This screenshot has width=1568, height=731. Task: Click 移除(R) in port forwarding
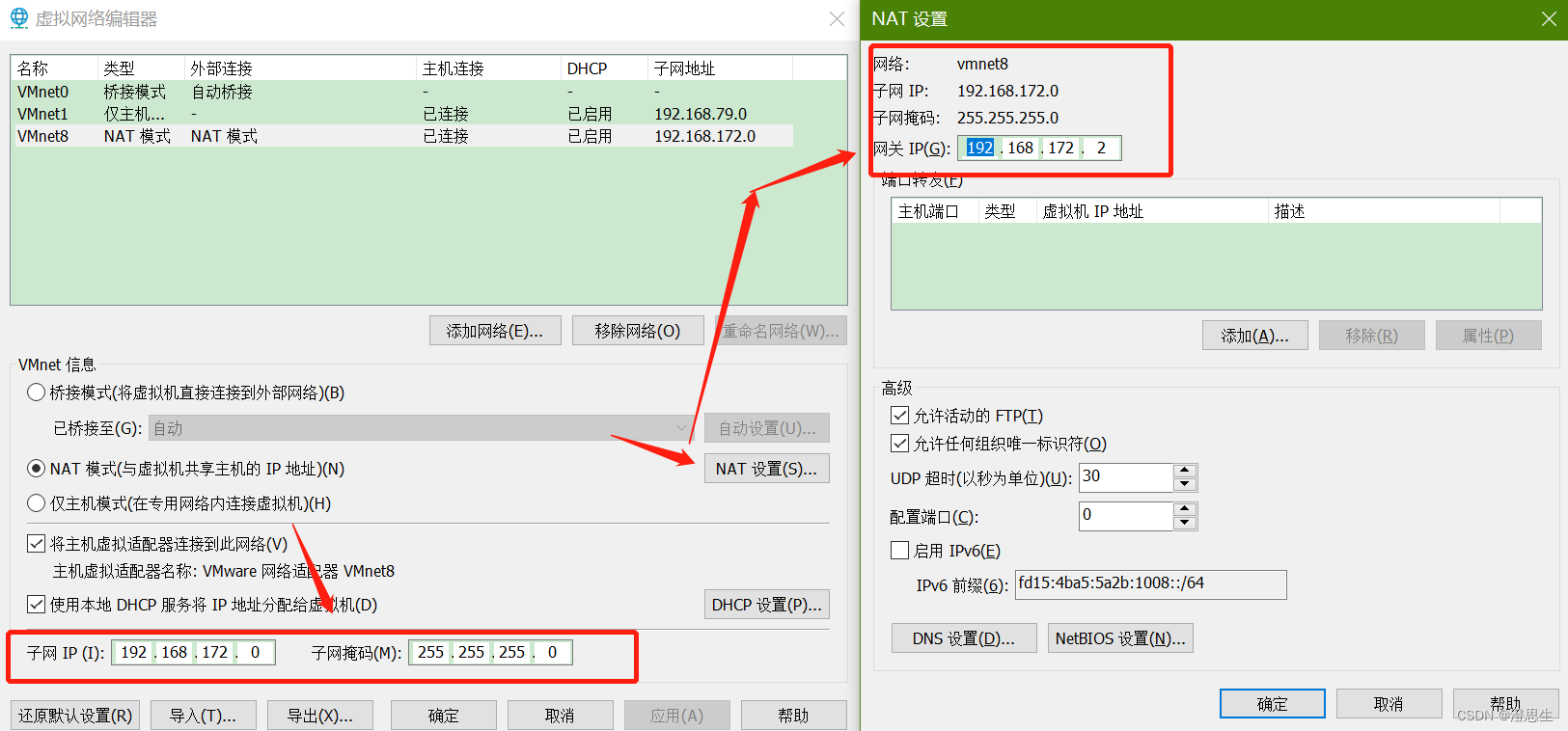[1372, 336]
